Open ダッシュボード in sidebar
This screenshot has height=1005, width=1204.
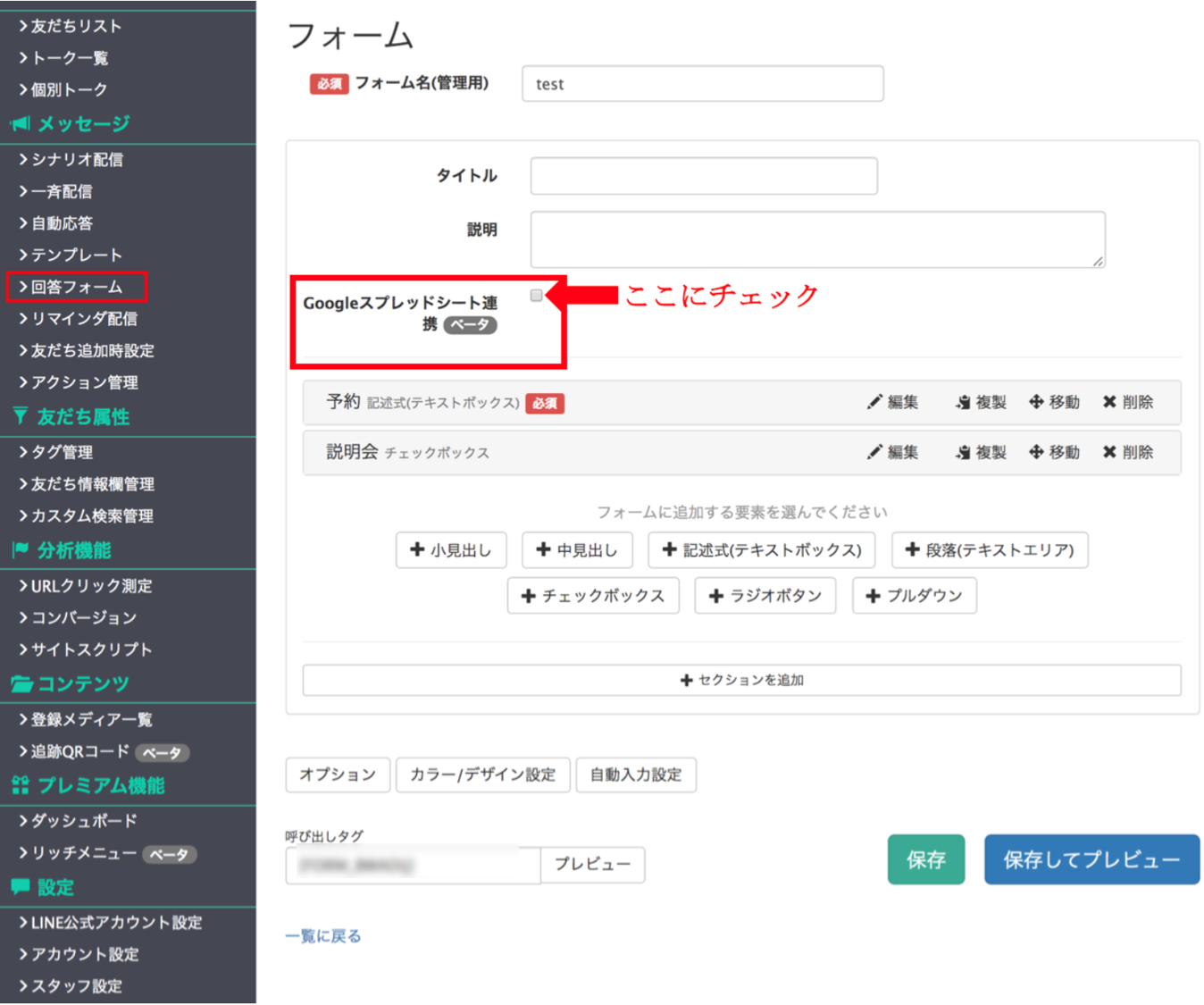point(85,821)
